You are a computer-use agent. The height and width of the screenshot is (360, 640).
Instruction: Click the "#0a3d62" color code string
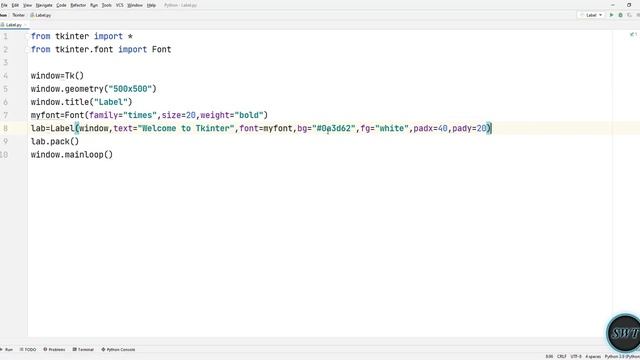pyautogui.click(x=334, y=128)
